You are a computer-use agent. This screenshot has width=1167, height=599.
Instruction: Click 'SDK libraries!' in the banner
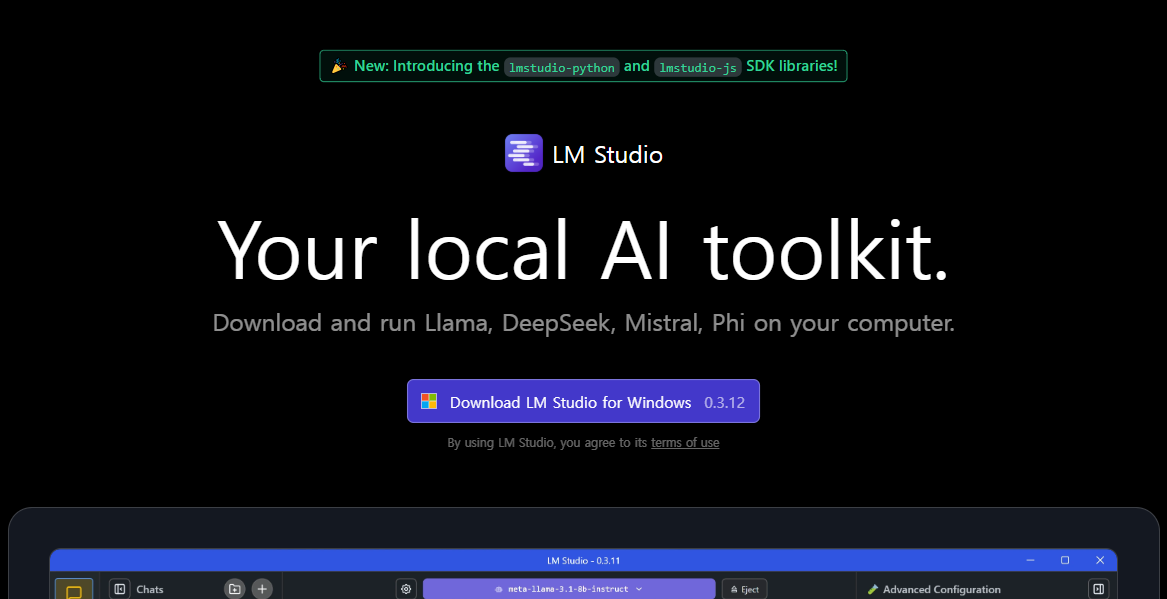click(x=792, y=66)
